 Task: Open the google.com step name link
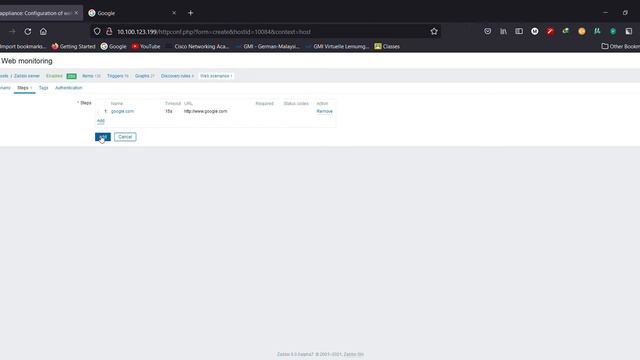pyautogui.click(x=122, y=111)
